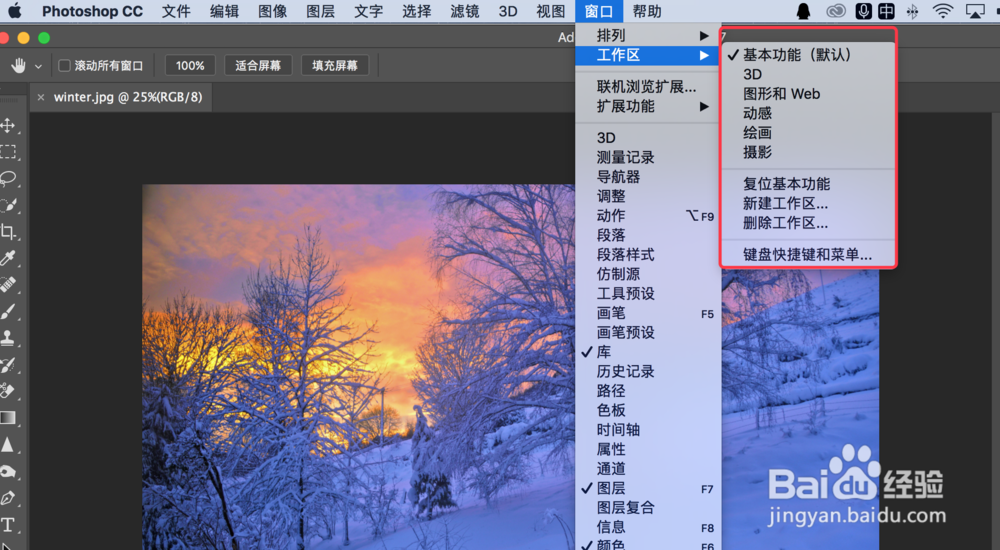Select the Healing Brush tool
The height and width of the screenshot is (550, 1000).
[x=8, y=285]
